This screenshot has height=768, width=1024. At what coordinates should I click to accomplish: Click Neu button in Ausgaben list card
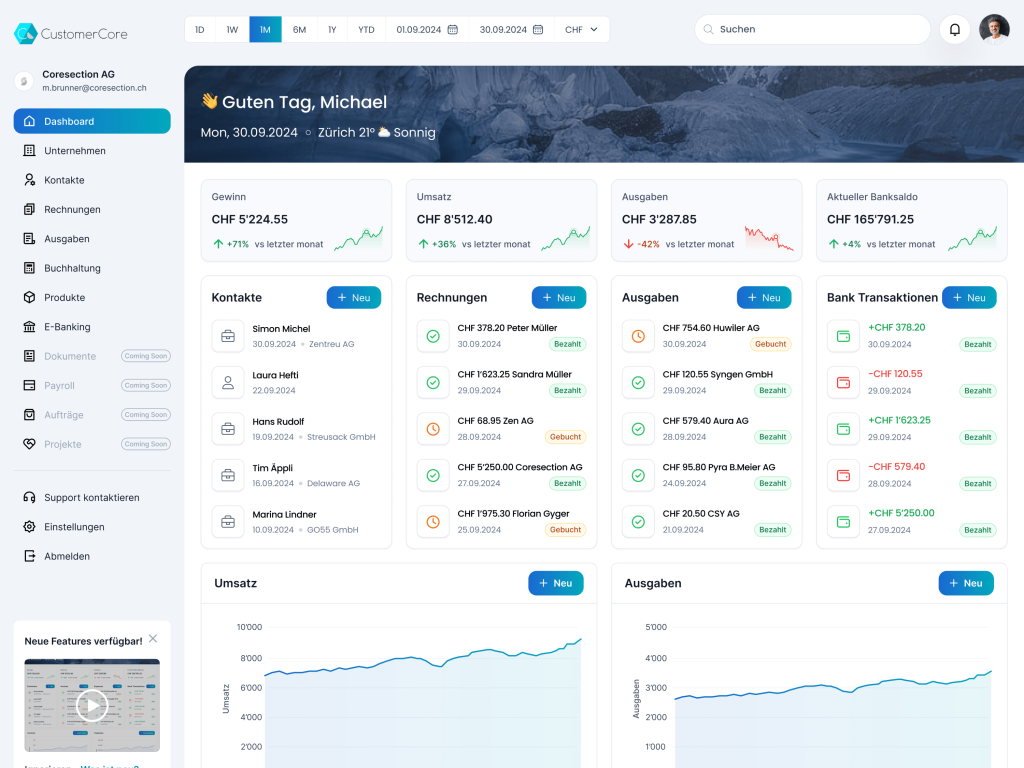point(763,298)
